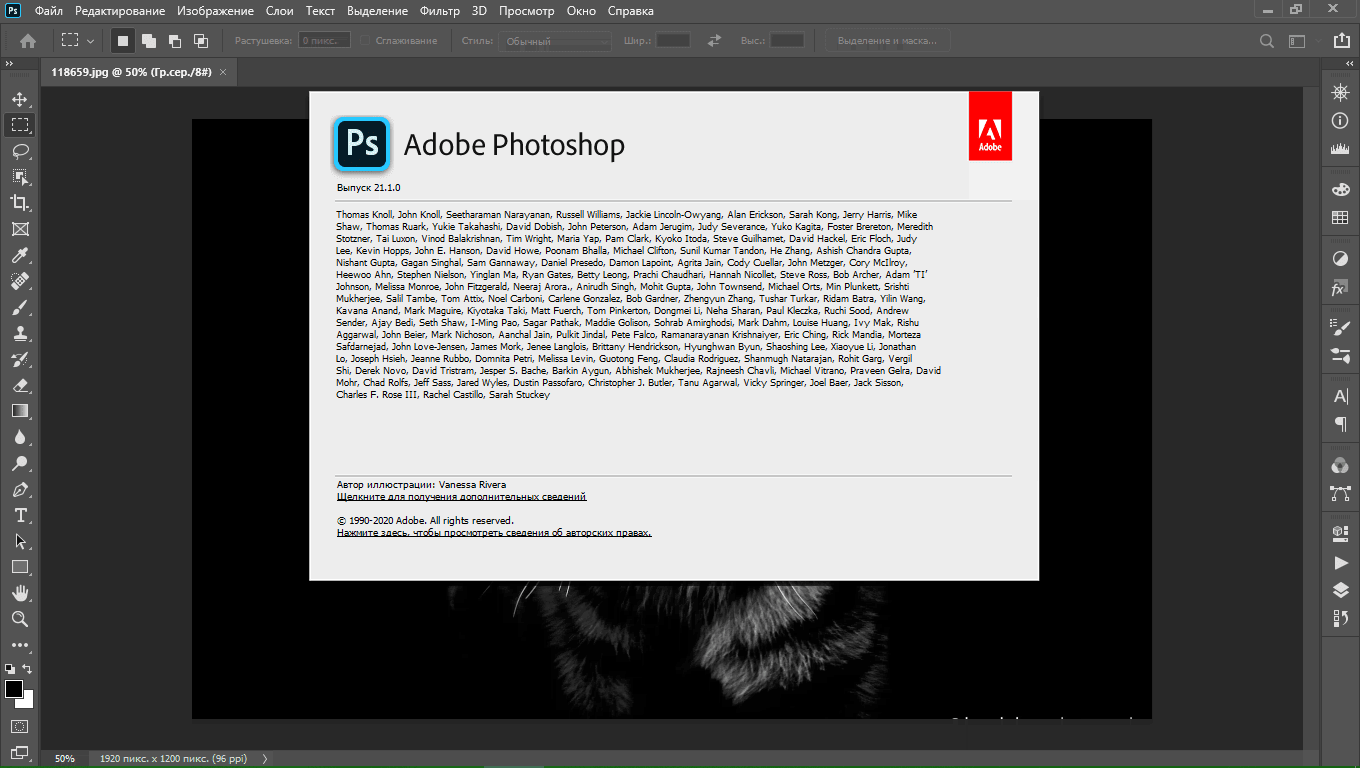
Task: Swap width and height arrows icon
Action: [714, 41]
